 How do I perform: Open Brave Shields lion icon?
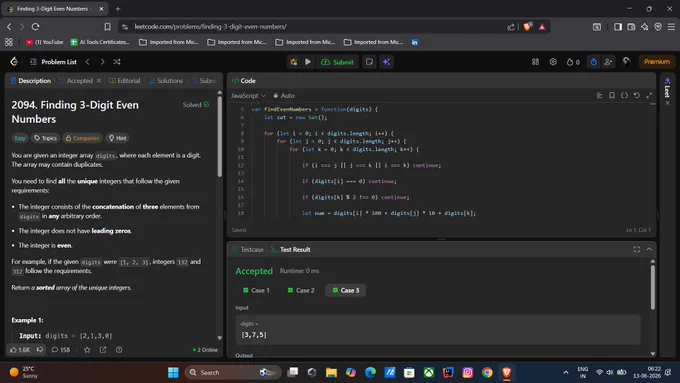tap(527, 26)
